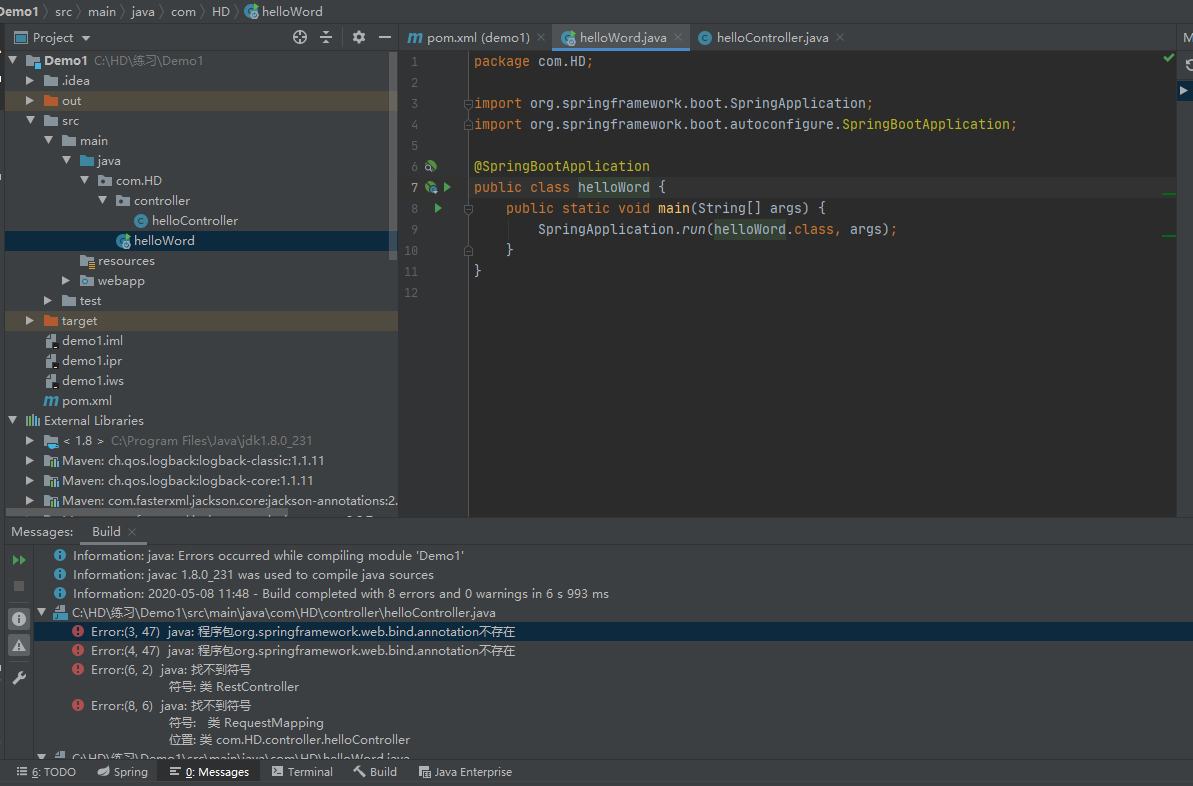Click the run gutter icon beside main method
This screenshot has height=786, width=1193.
pos(438,208)
